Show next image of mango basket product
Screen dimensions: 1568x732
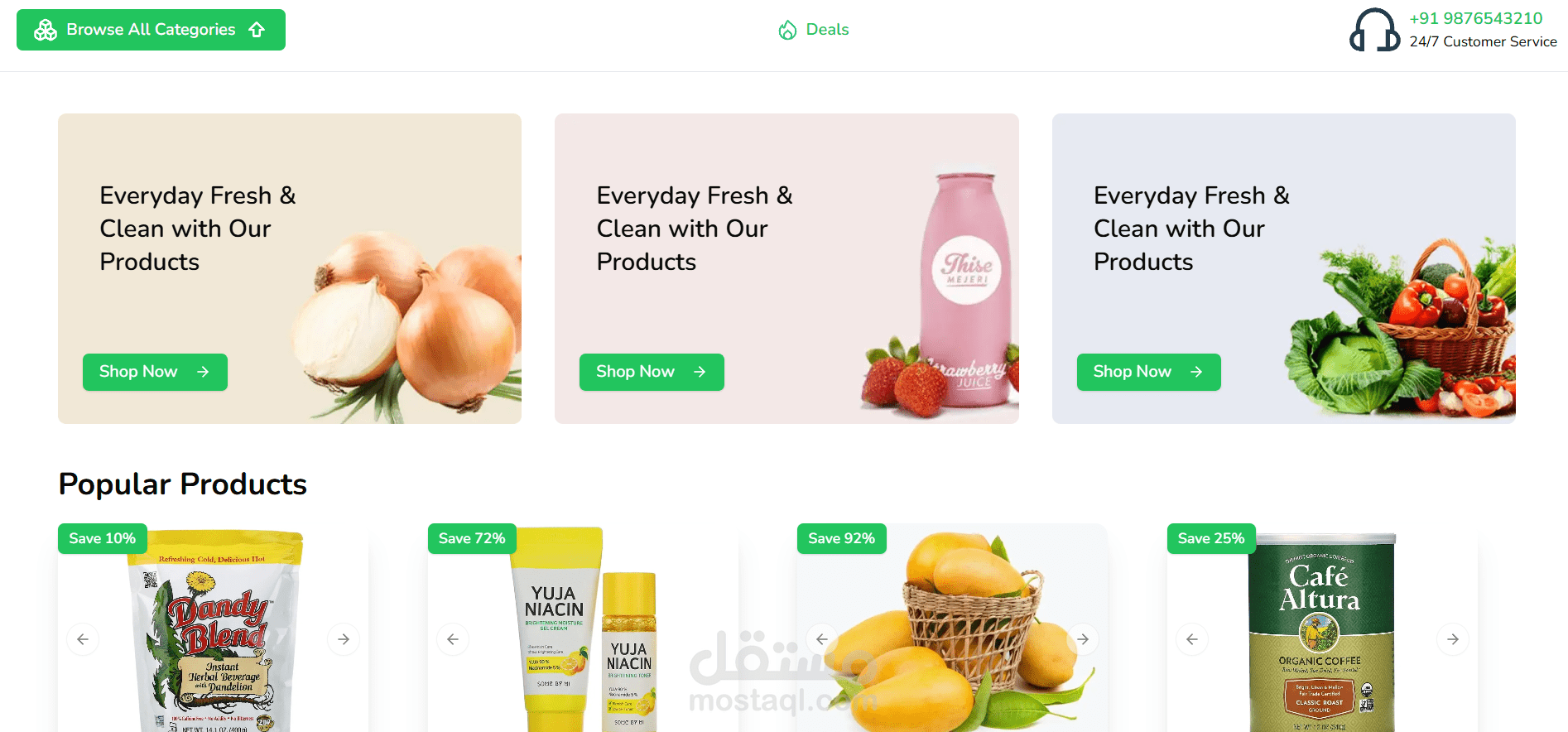point(1083,639)
